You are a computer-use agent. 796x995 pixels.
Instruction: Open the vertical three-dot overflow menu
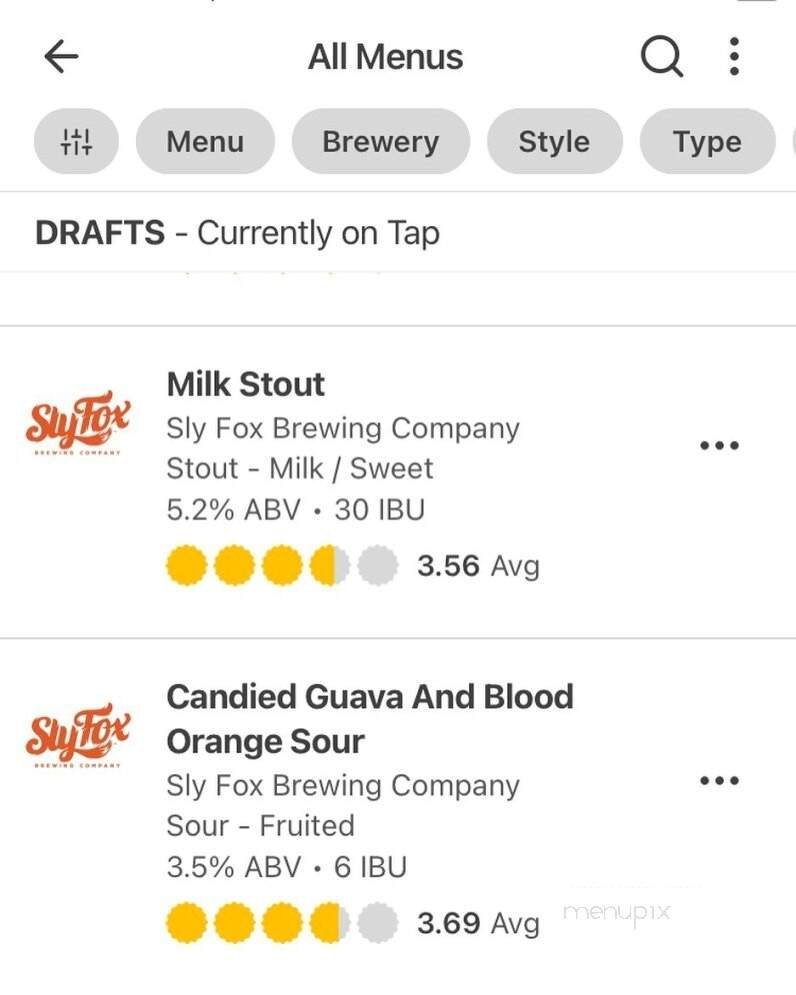pyautogui.click(x=734, y=57)
